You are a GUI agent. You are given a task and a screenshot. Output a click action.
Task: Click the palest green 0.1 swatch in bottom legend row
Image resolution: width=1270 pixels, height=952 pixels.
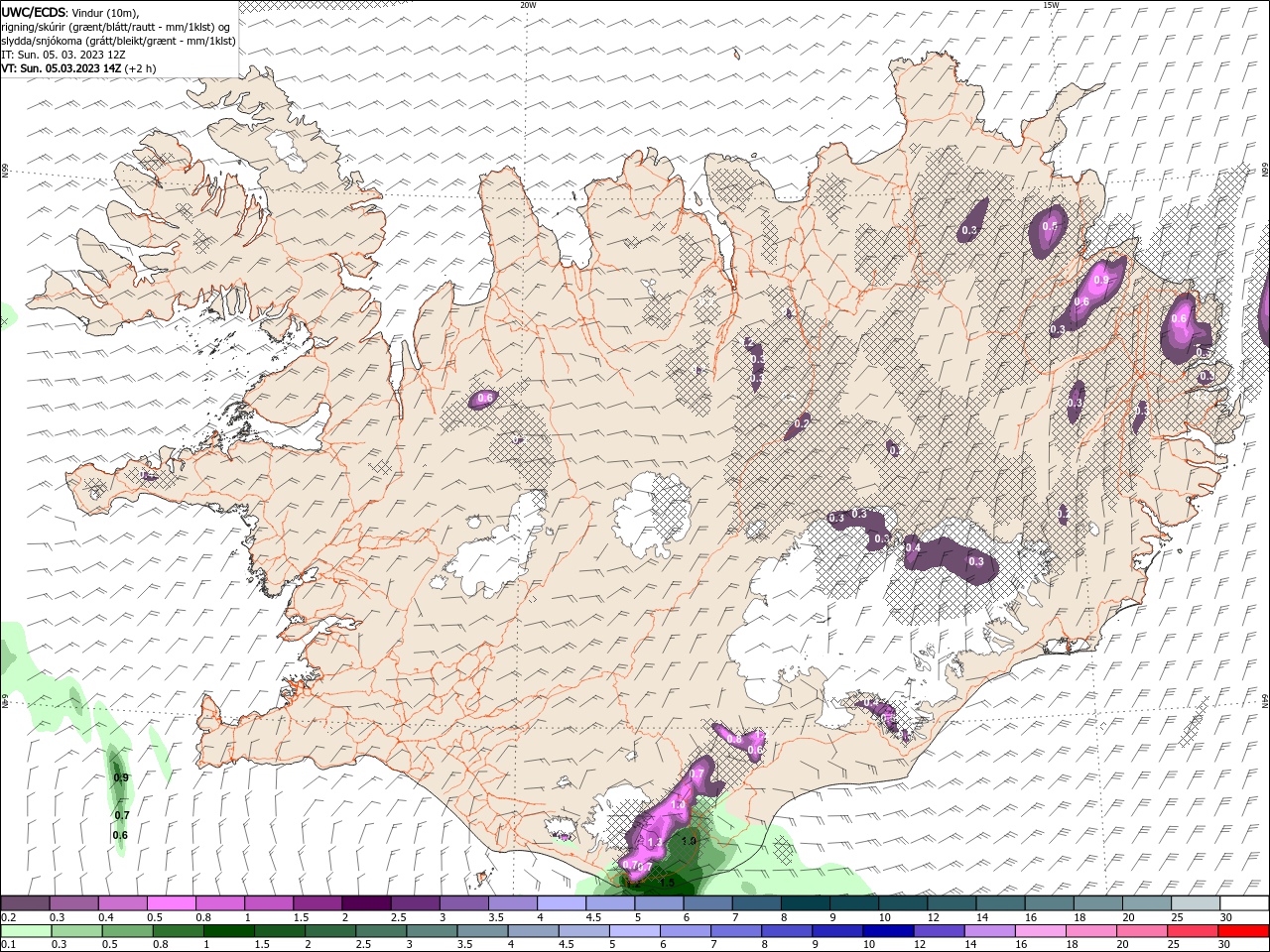[x=26, y=931]
